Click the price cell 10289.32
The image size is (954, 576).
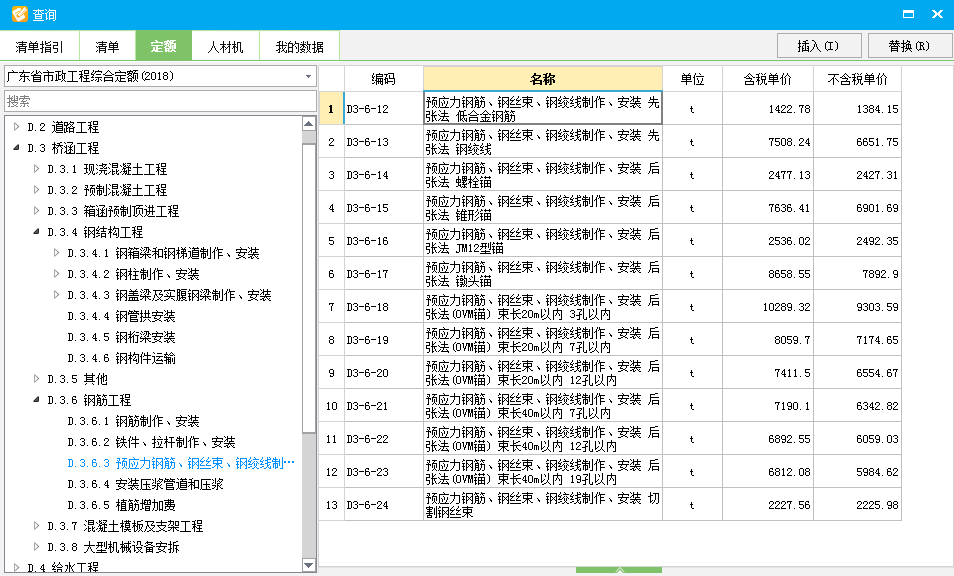[768, 307]
